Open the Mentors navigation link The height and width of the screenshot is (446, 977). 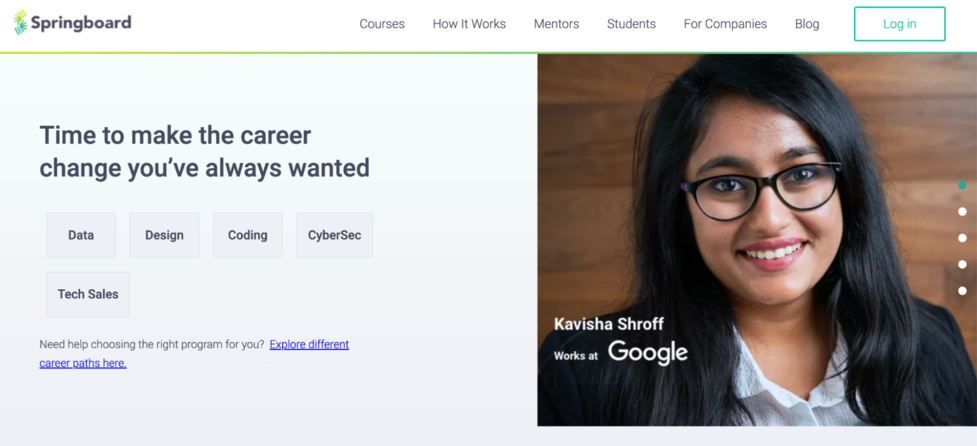[x=556, y=24]
